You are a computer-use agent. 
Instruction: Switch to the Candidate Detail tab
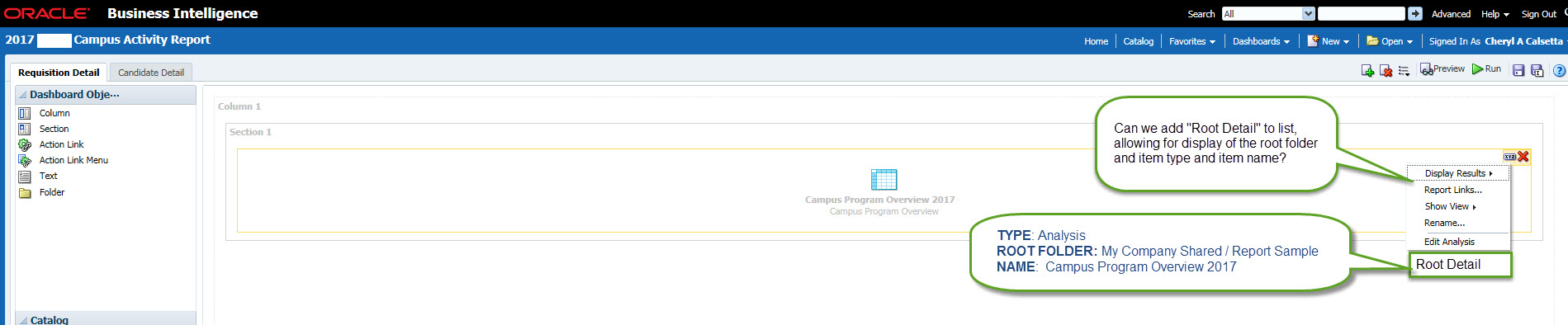[x=151, y=73]
